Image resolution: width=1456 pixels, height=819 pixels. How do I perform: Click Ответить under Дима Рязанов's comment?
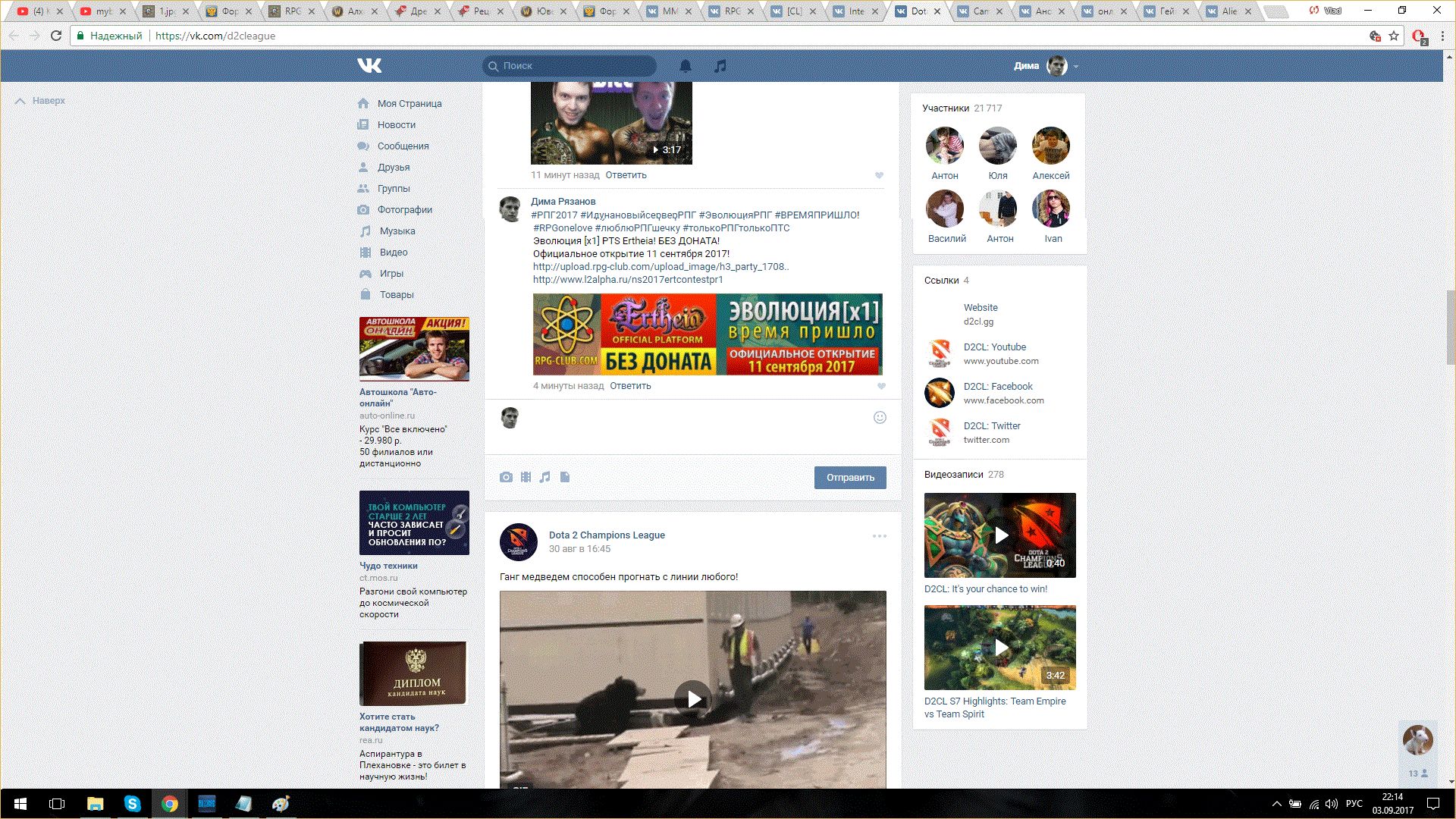click(630, 386)
